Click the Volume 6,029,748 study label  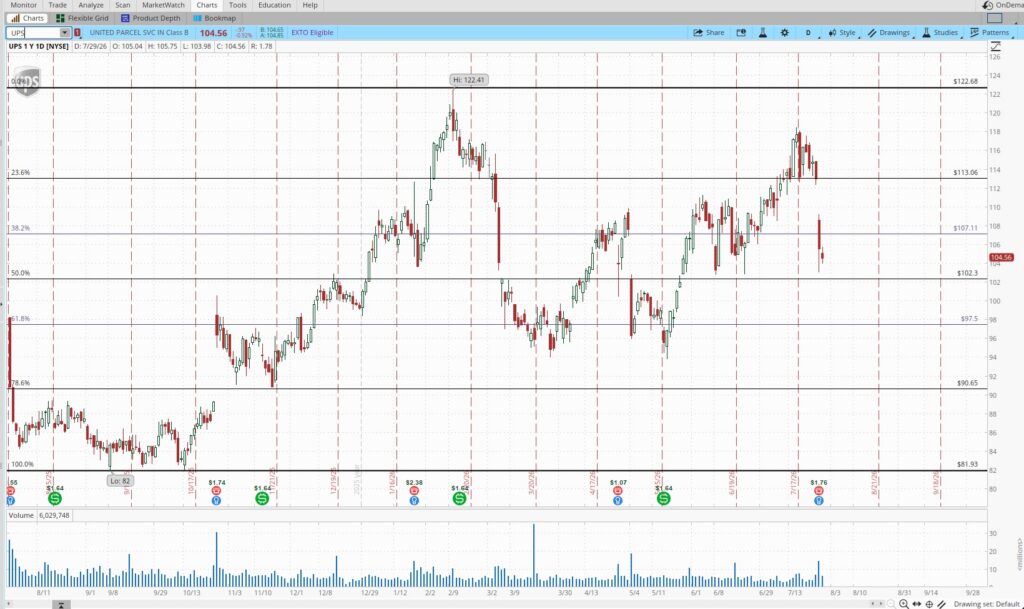click(39, 515)
